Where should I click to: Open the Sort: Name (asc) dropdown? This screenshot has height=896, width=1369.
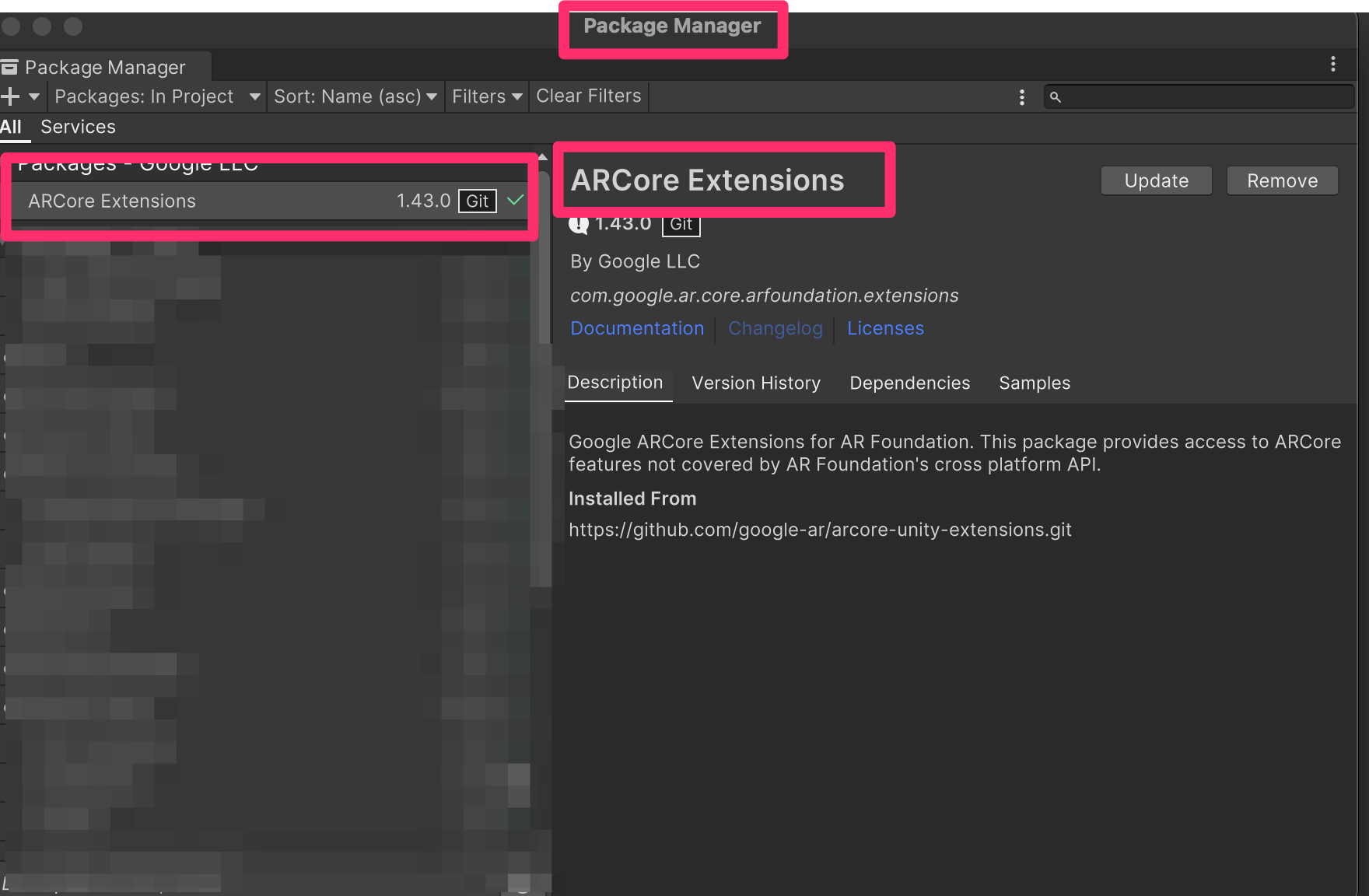point(355,96)
